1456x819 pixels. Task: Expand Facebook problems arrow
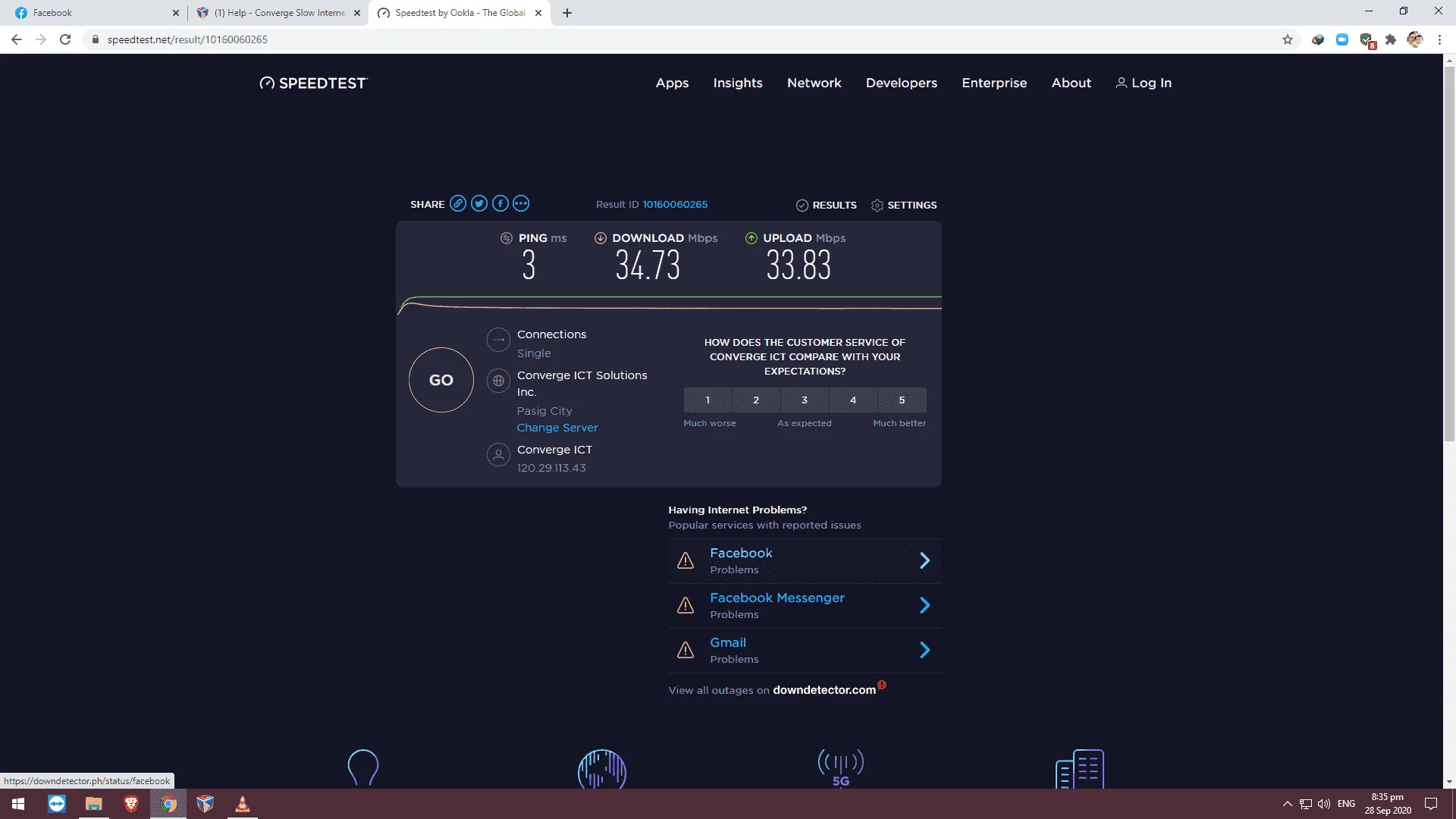click(925, 560)
